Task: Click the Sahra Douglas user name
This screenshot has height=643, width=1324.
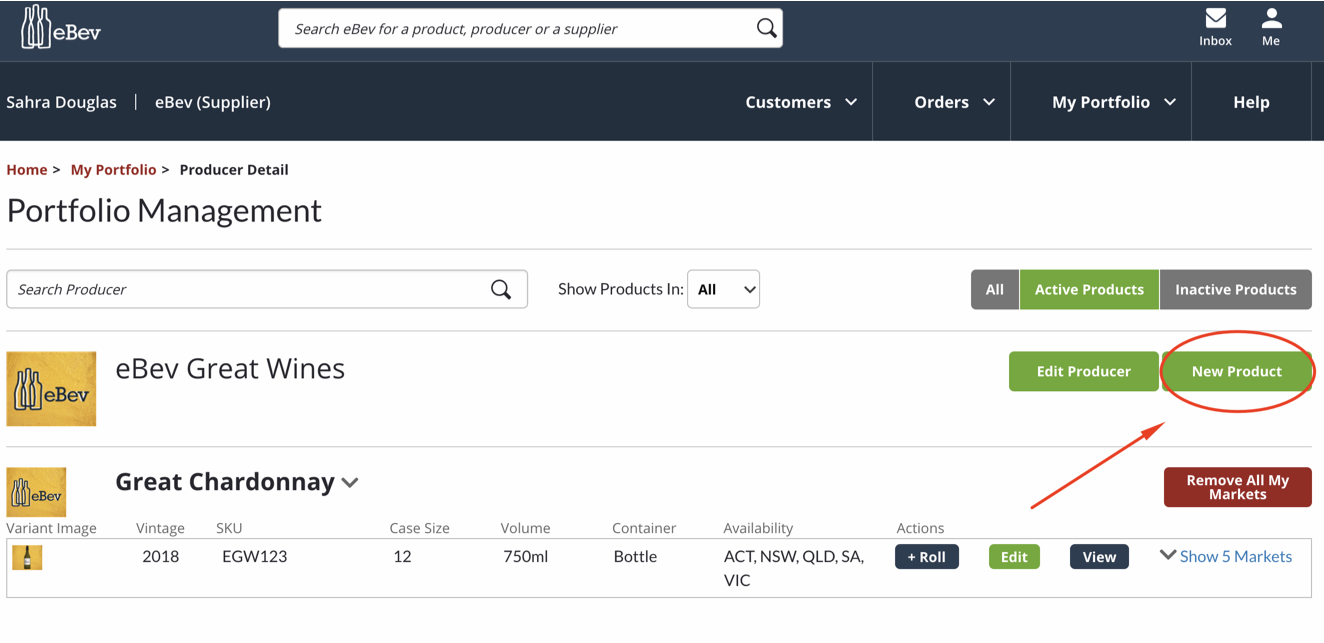Action: 61,102
